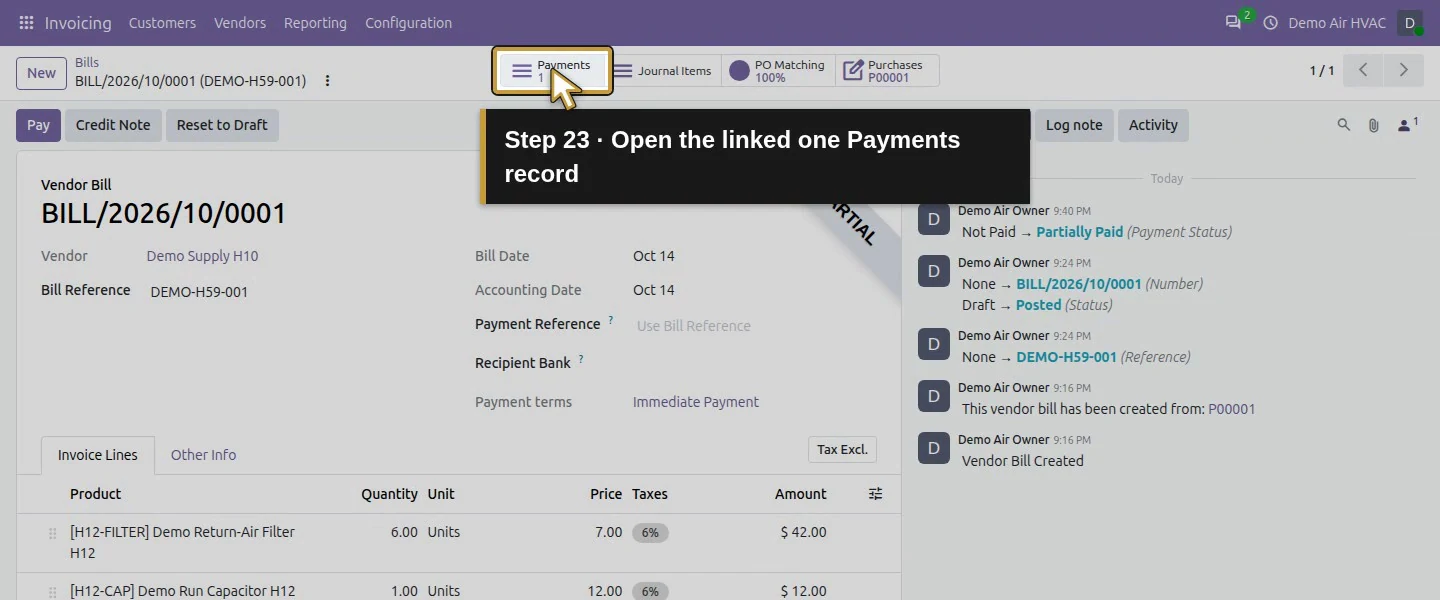Go to next record arrow
The width and height of the screenshot is (1440, 600).
(1403, 70)
